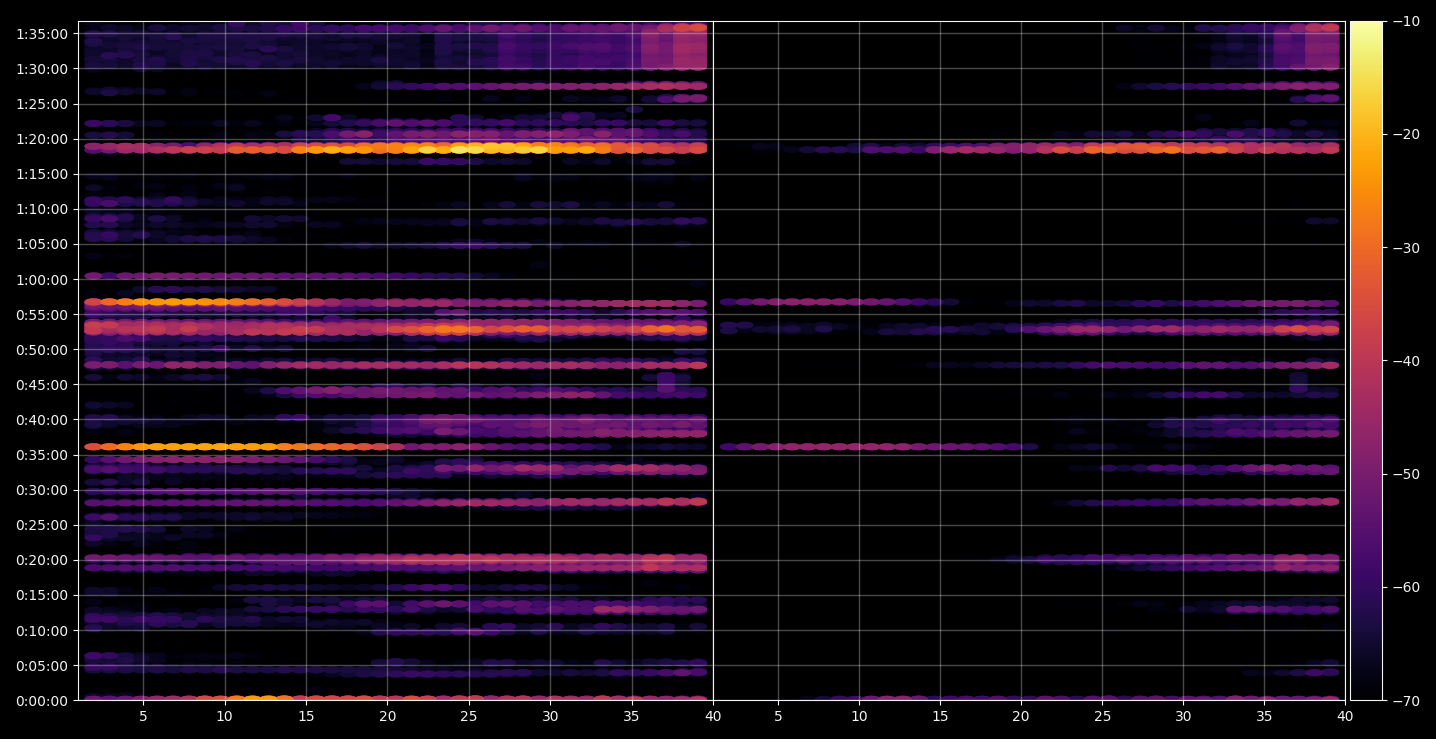Click the 0:30:00 time tick label

pyautogui.click(x=42, y=490)
